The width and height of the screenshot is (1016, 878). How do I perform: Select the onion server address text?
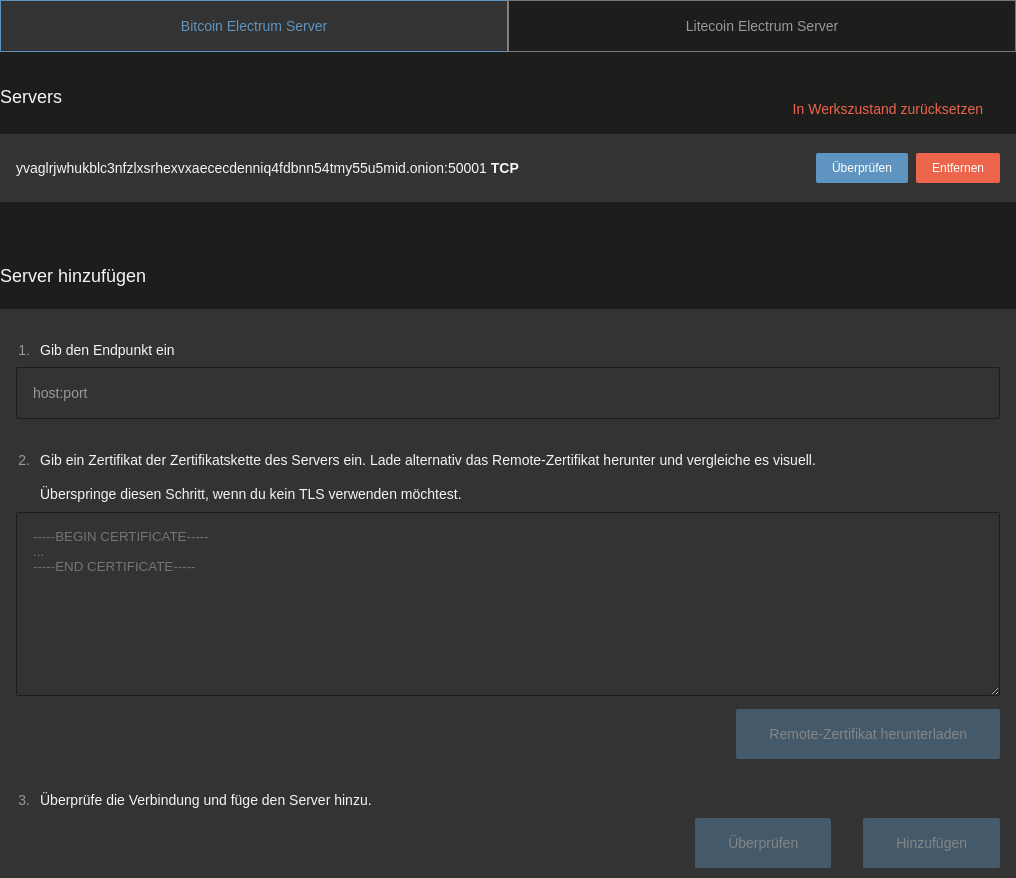coord(251,168)
